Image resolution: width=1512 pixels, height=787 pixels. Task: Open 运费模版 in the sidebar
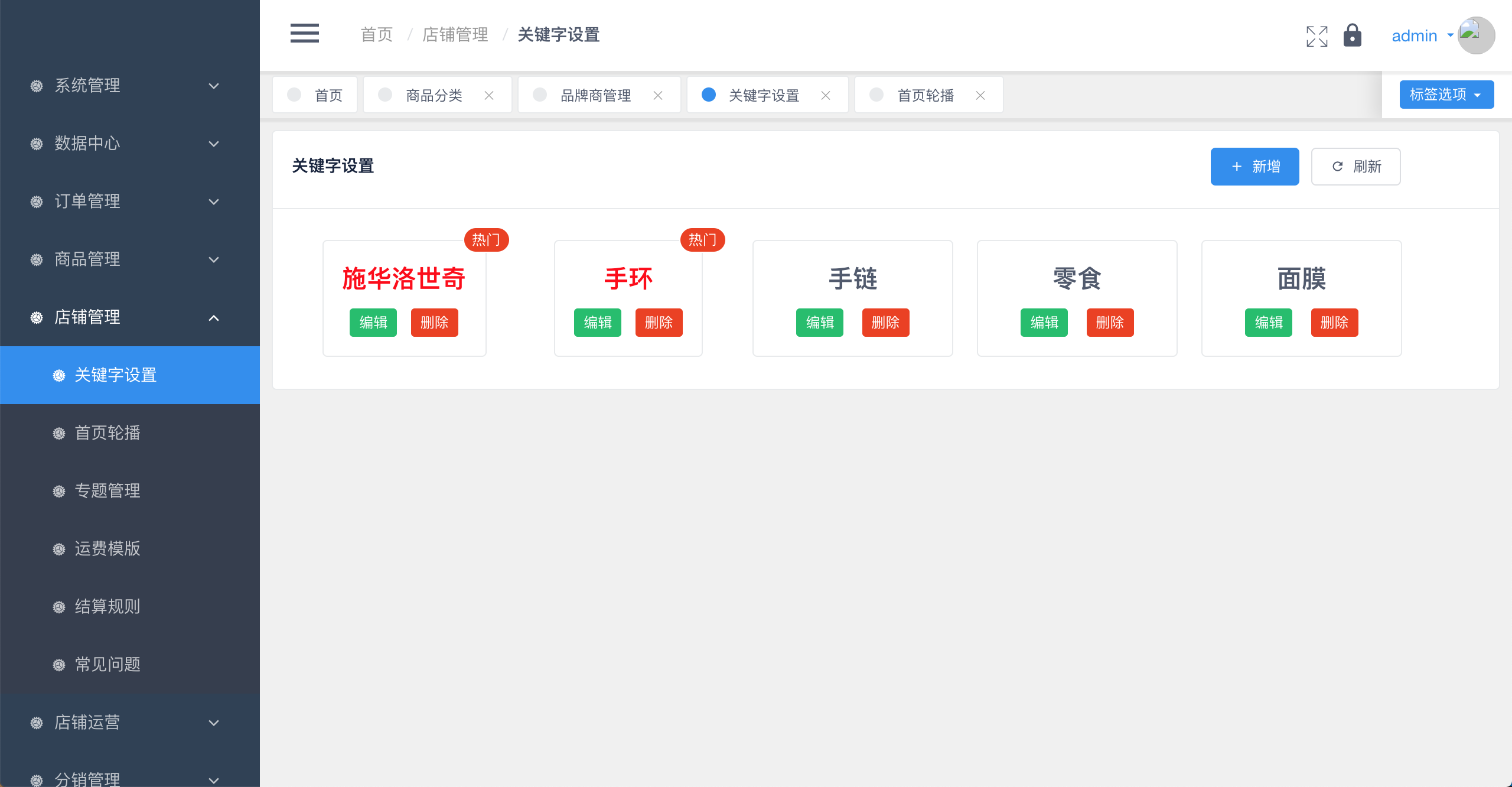tap(107, 548)
